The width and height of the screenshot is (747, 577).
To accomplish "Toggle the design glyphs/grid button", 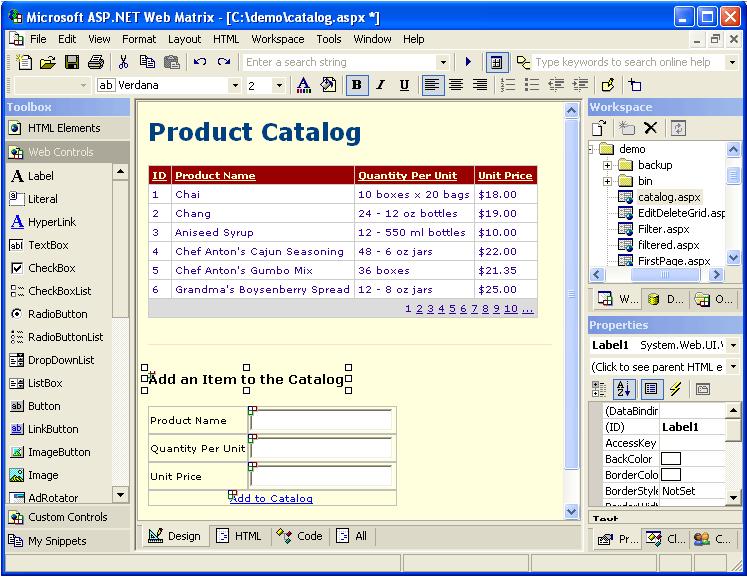I will (x=496, y=62).
